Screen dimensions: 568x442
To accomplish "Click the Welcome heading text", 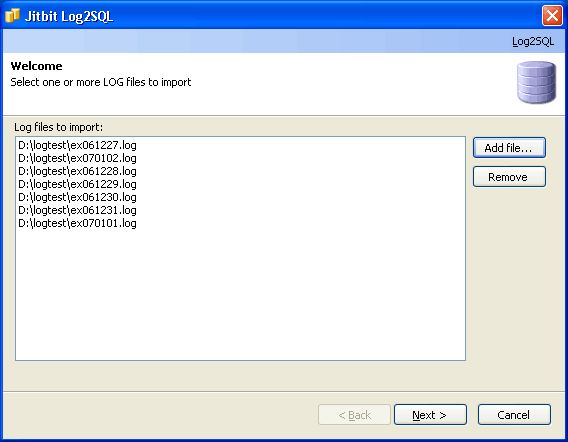I will point(36,66).
